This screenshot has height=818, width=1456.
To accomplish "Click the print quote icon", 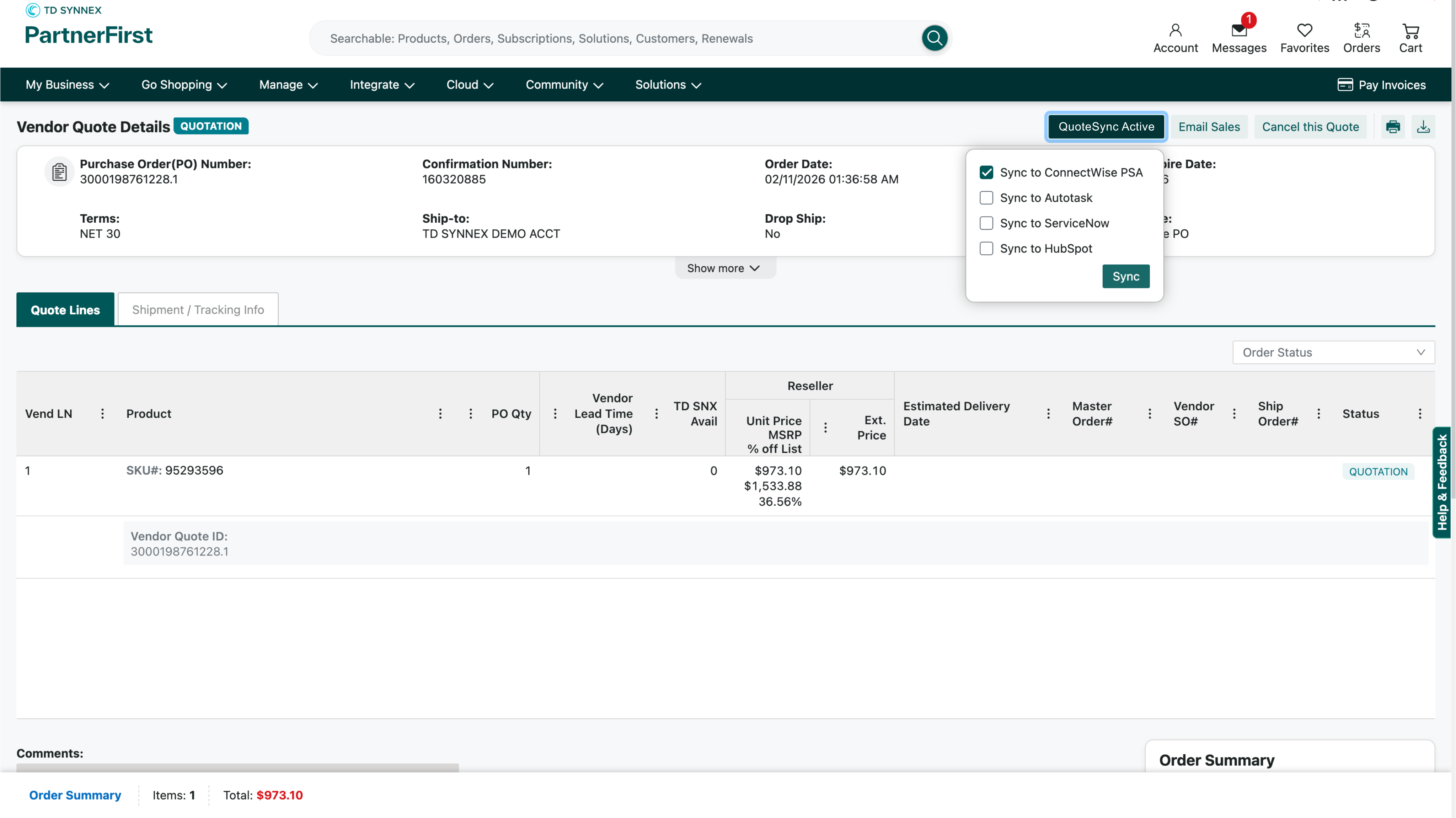I will [x=1393, y=127].
